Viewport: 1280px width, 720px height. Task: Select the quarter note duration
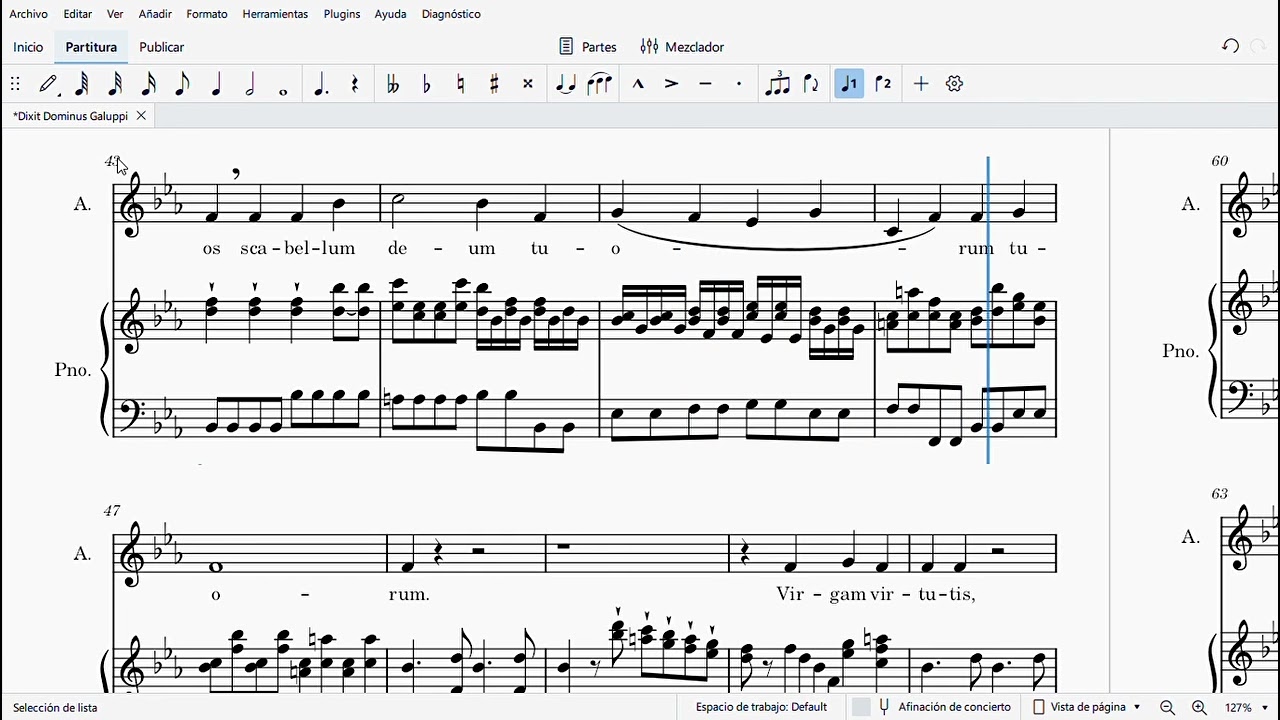(x=216, y=84)
